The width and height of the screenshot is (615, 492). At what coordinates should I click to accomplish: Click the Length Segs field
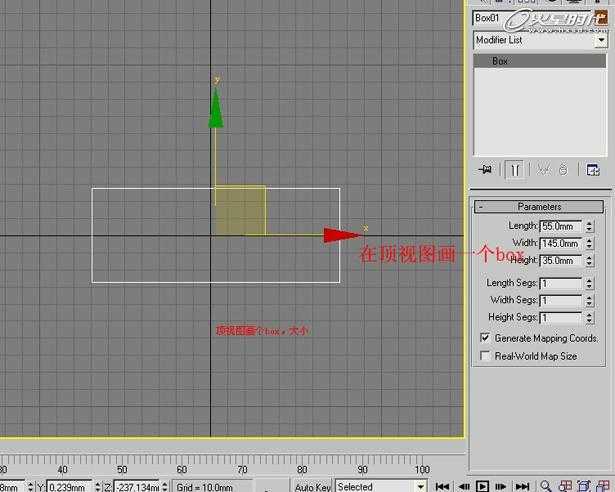[560, 284]
